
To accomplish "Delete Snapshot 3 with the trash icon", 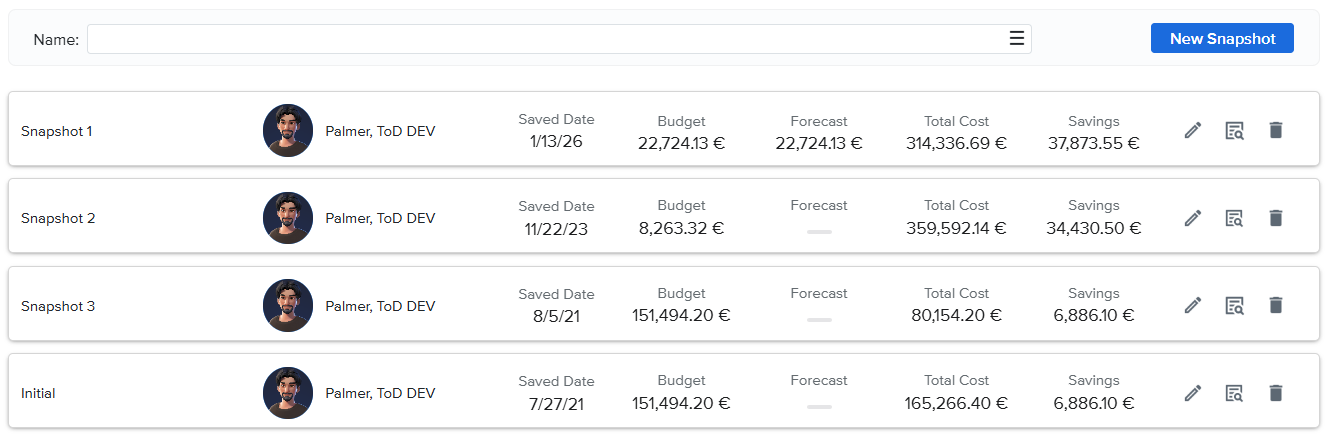I will tap(1275, 305).
